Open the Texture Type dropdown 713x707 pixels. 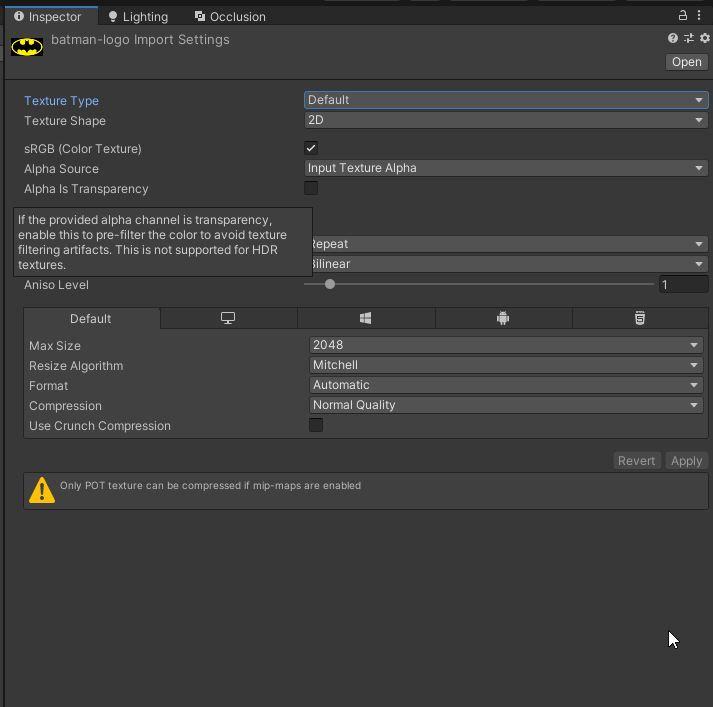506,100
